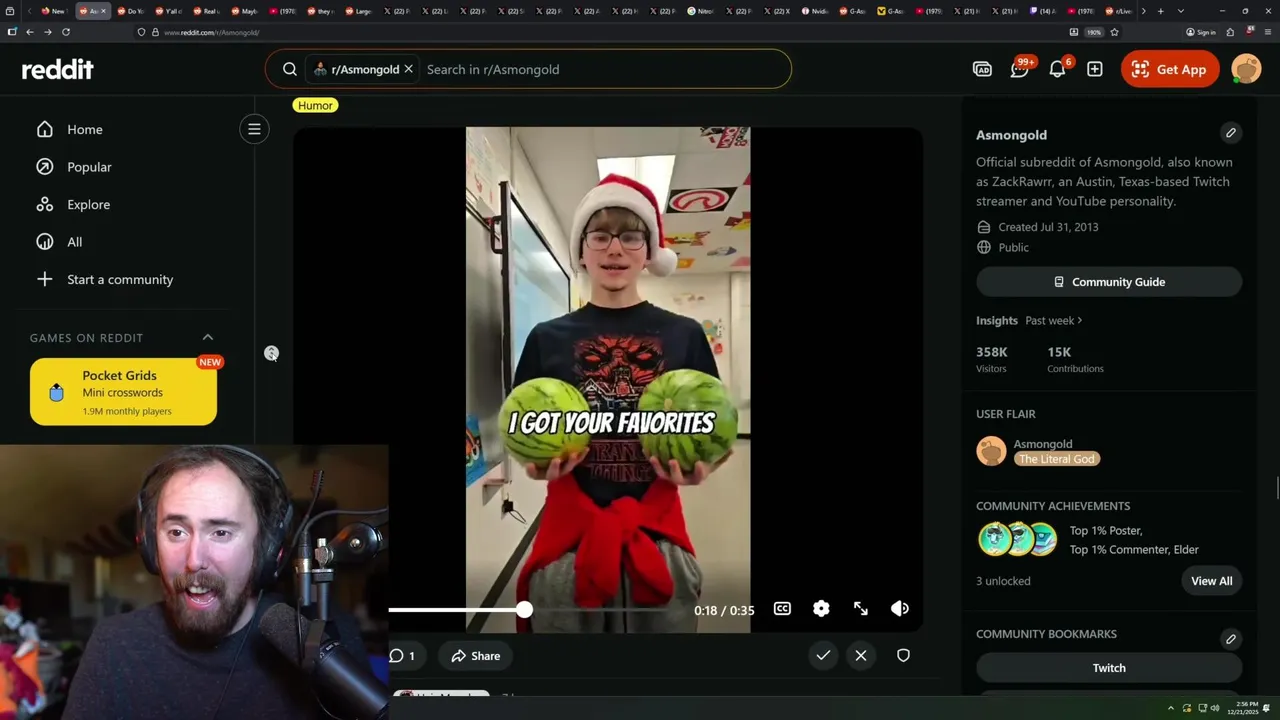Screen dimensions: 1280x720
Task: Click the reddit.com address bar
Action: coord(600,32)
